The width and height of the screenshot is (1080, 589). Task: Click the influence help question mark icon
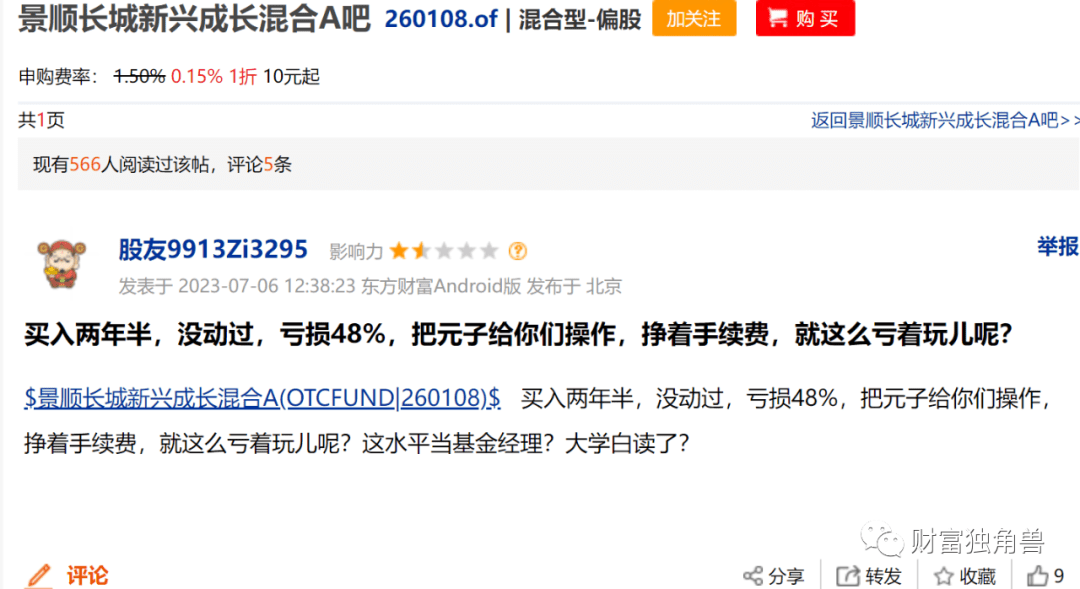click(x=517, y=251)
